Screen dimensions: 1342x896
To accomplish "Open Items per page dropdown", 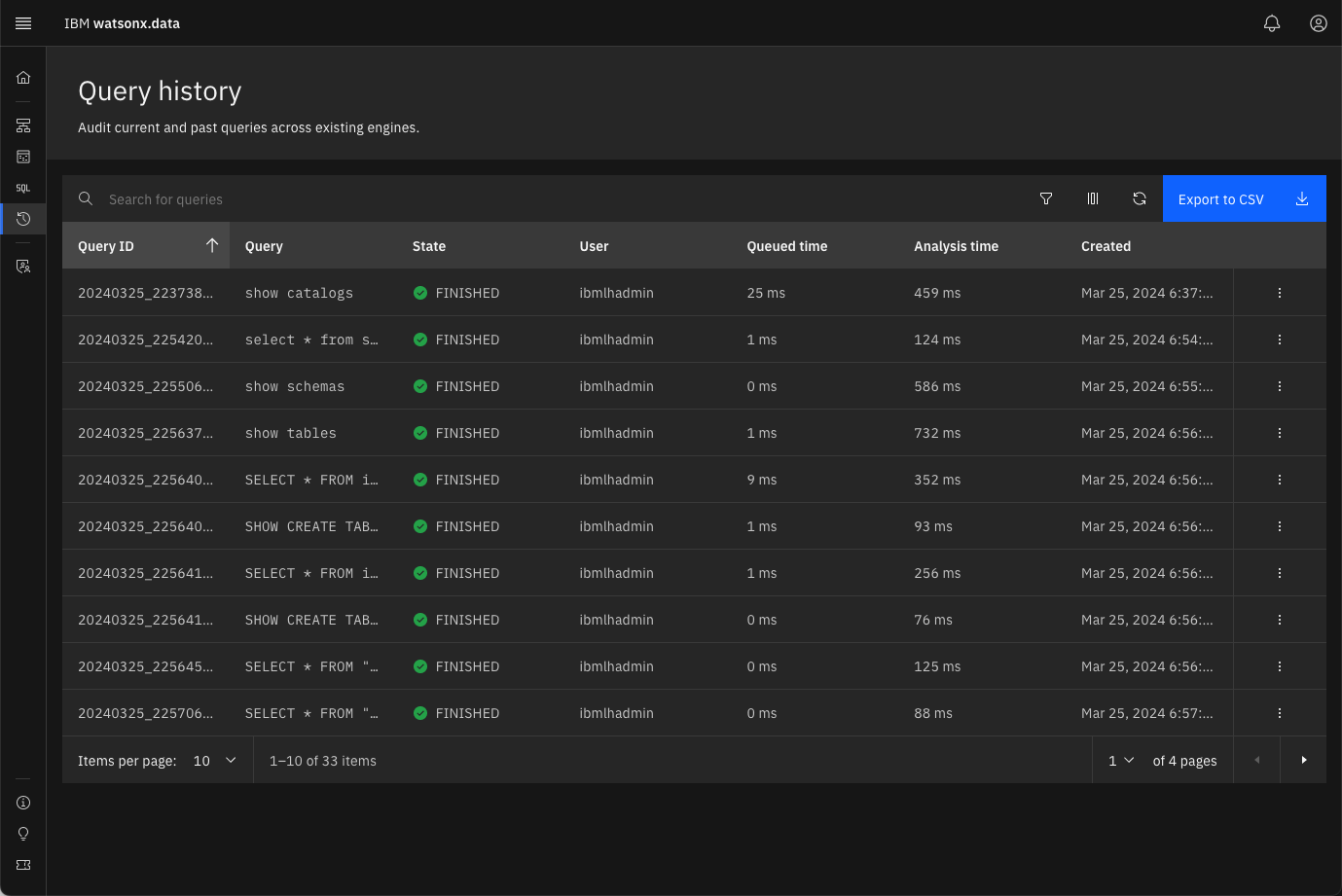I will (x=214, y=761).
